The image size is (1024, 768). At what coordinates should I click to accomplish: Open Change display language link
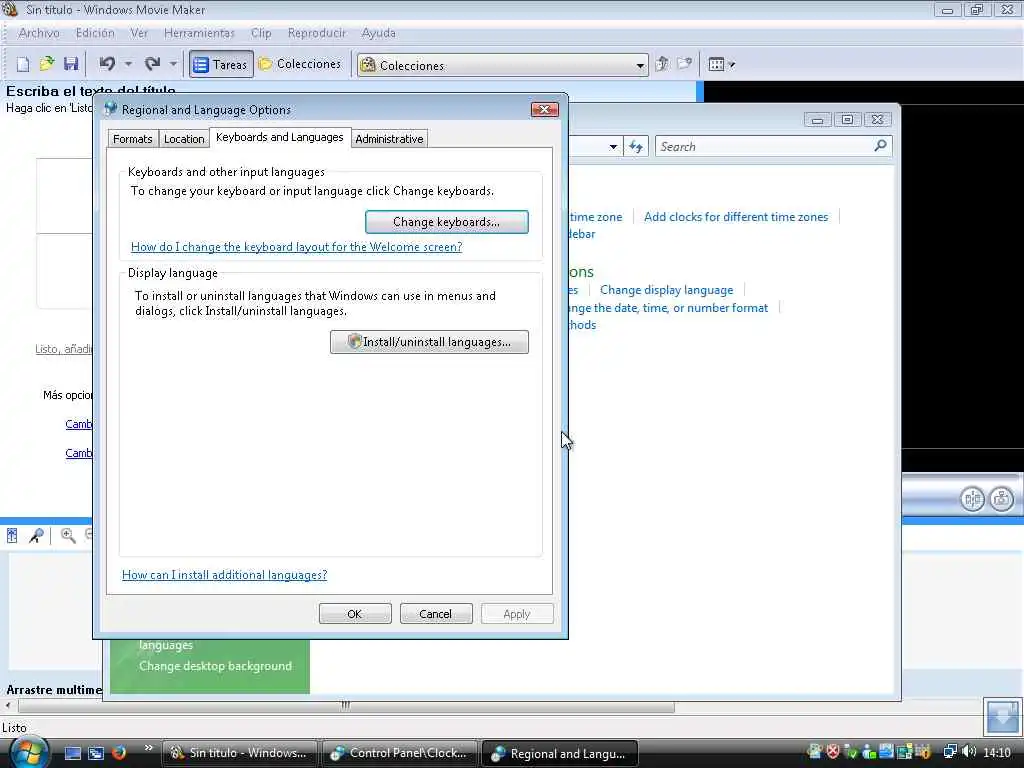667,290
